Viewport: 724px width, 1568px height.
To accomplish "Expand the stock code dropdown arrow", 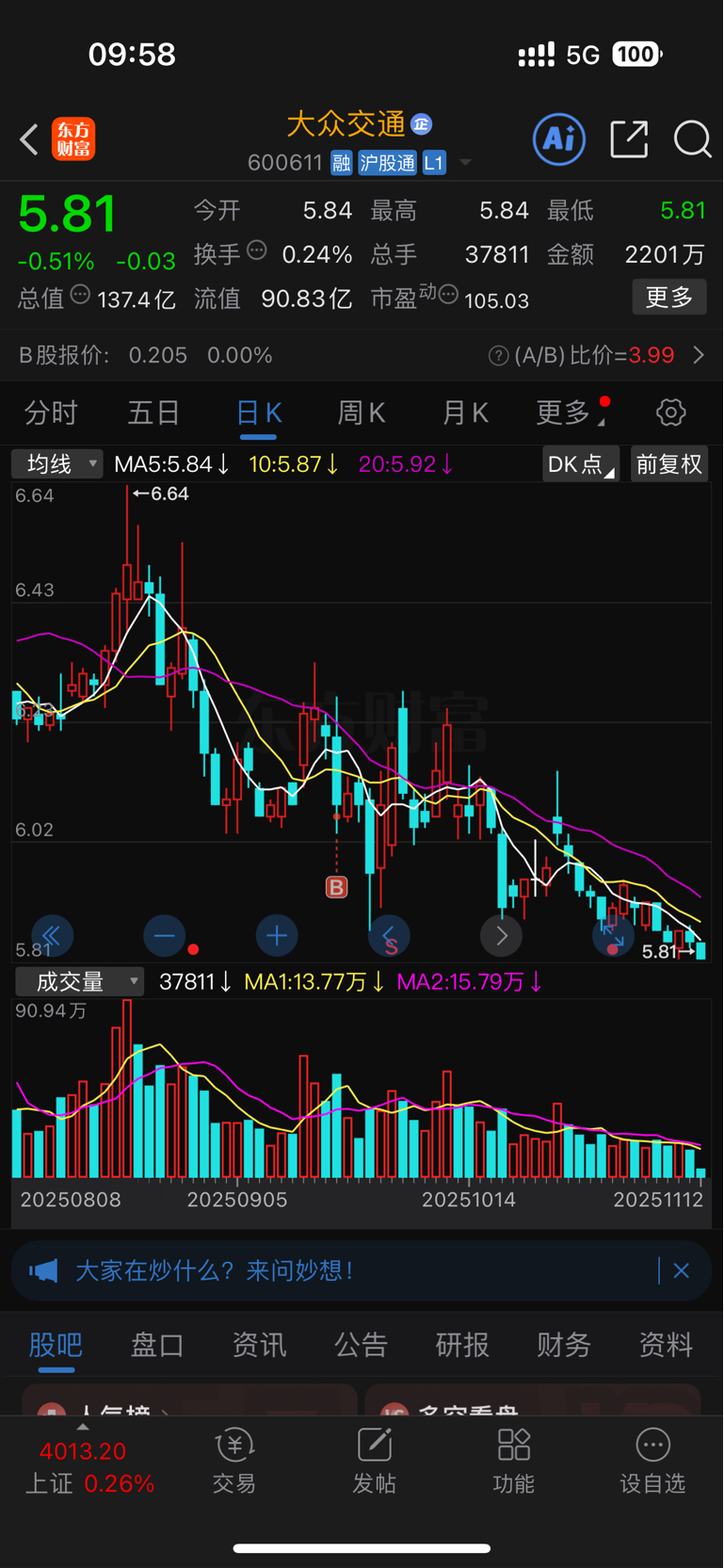I will pos(465,163).
